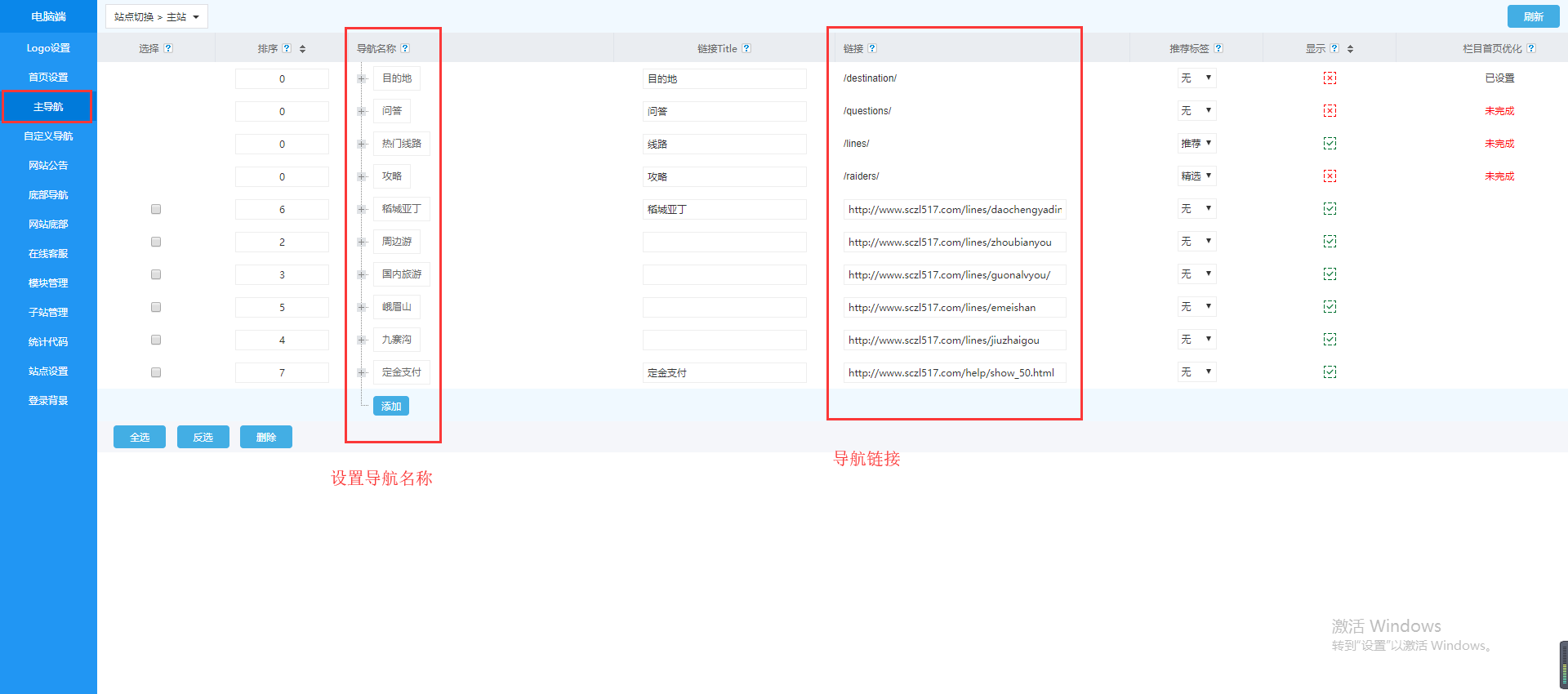The height and width of the screenshot is (694, 1568).
Task: Click the sort arrows in 排序 column header
Action: [x=302, y=49]
